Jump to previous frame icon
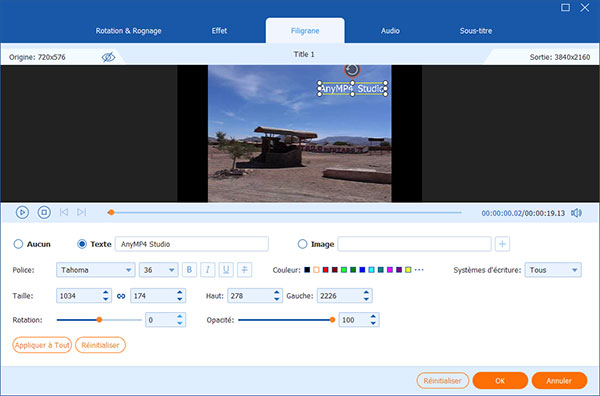The height and width of the screenshot is (396, 600). pos(64,212)
